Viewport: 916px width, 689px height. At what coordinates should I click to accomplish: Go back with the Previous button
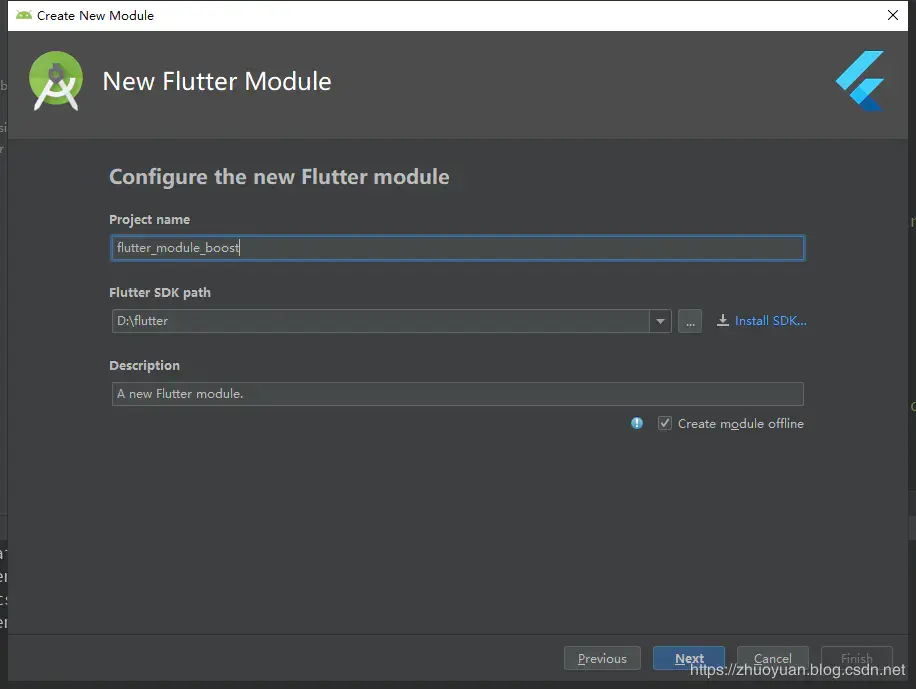pyautogui.click(x=602, y=659)
